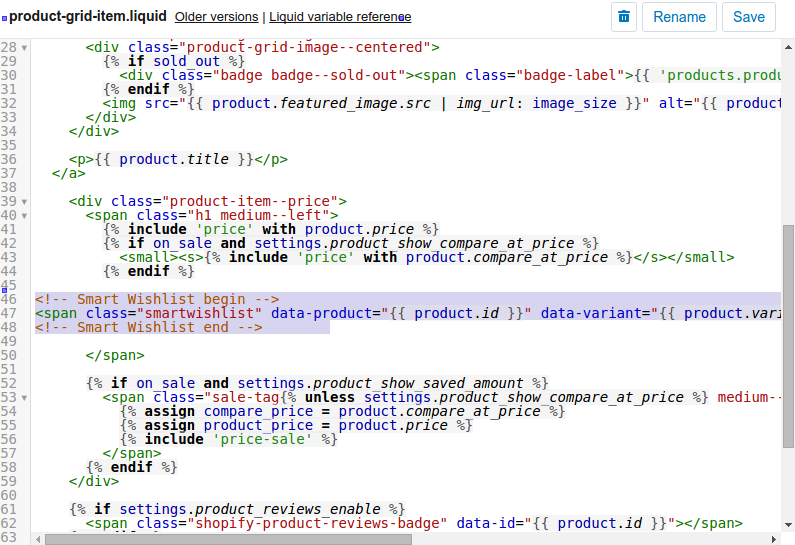Click 'h1 medium--left' class string
The height and width of the screenshot is (545, 795).
point(259,215)
